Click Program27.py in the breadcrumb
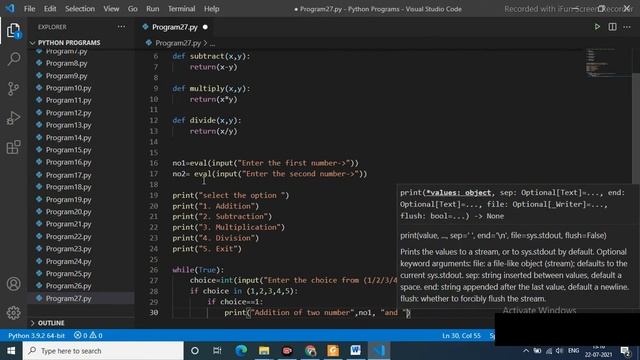Screen dimensions: 640x360 click(x=178, y=43)
